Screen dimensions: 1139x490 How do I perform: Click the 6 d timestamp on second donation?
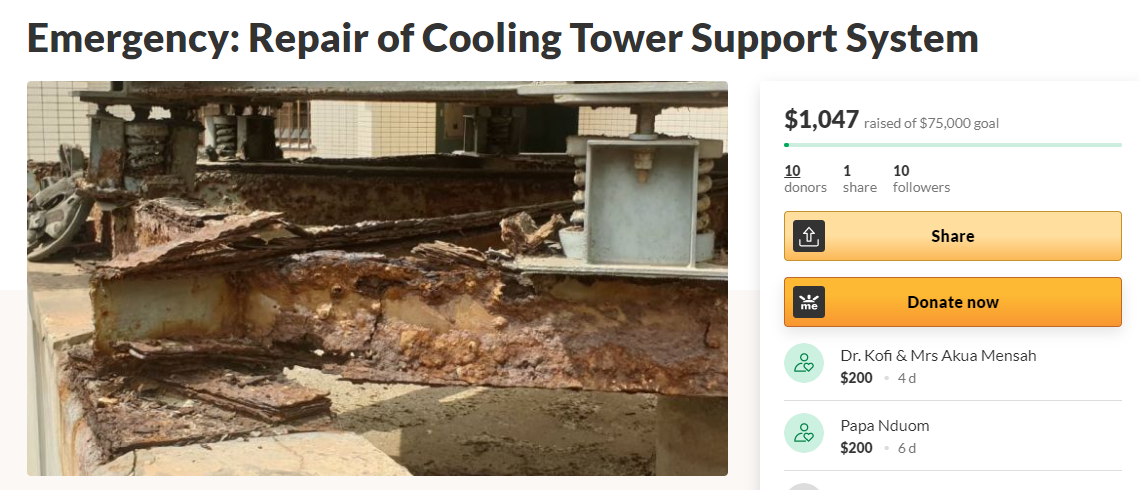tap(907, 449)
